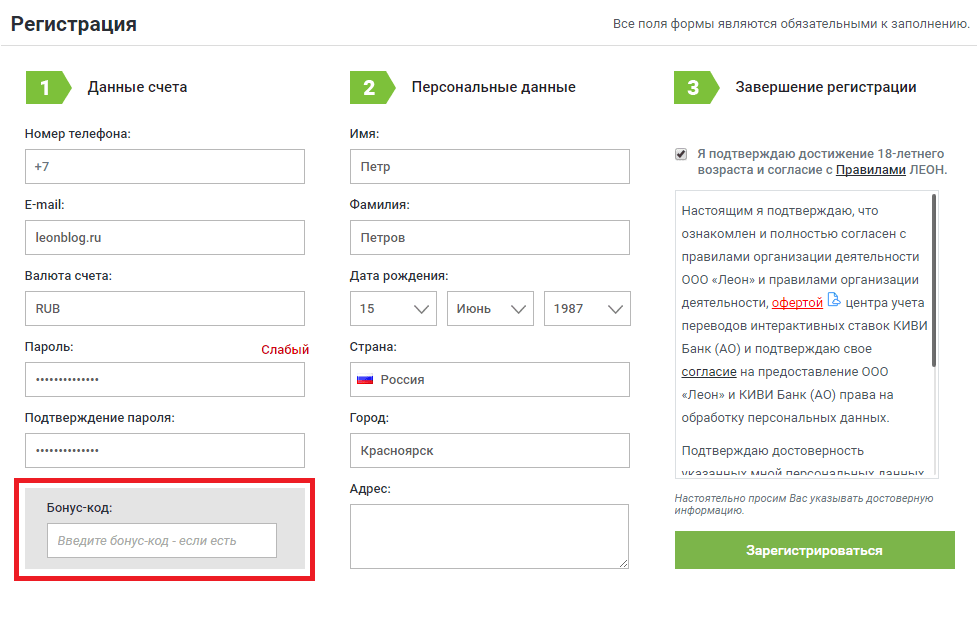Click the terms text box scrollbar
The image size is (977, 620).
[x=934, y=280]
